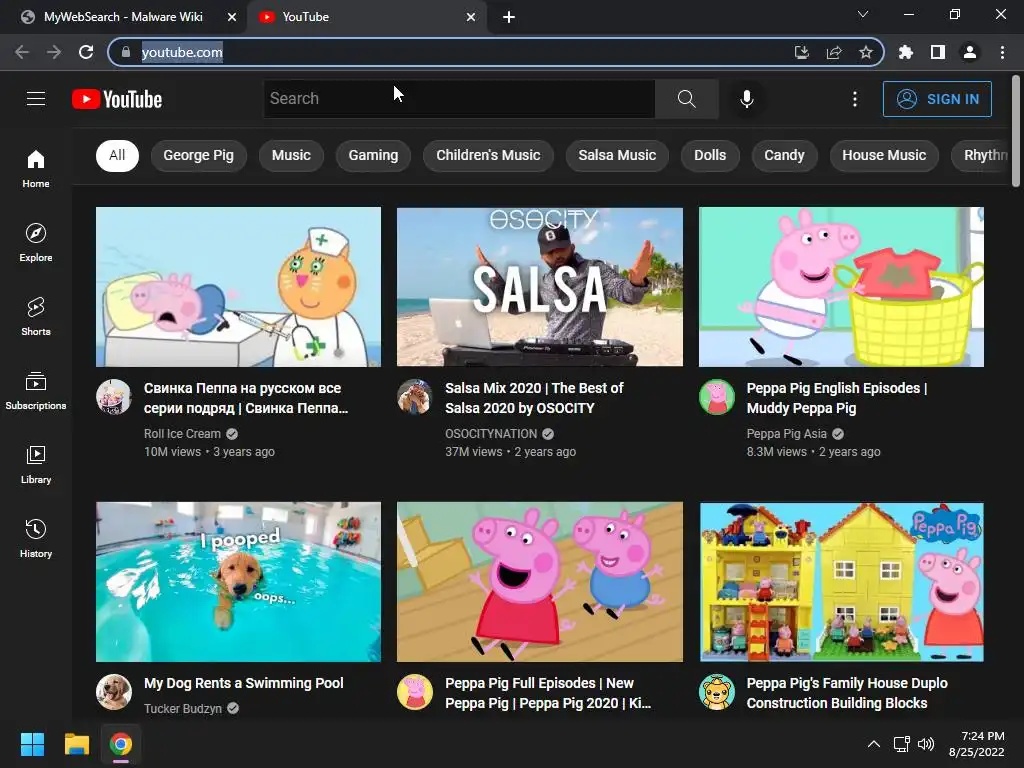Viewport: 1024px width, 768px height.
Task: Open Muddy Peppa Pig video title
Action: coord(837,398)
